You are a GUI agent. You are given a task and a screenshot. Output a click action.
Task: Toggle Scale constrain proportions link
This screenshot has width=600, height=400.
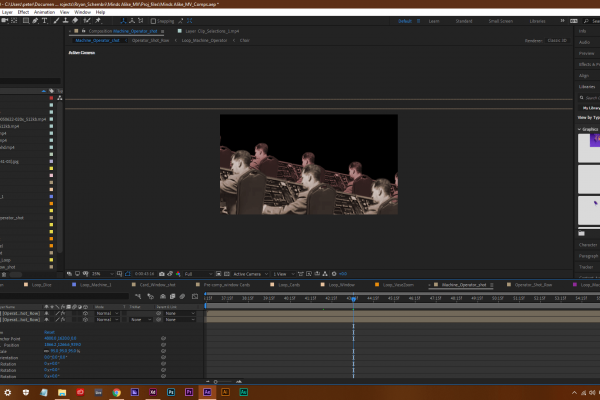(46, 351)
